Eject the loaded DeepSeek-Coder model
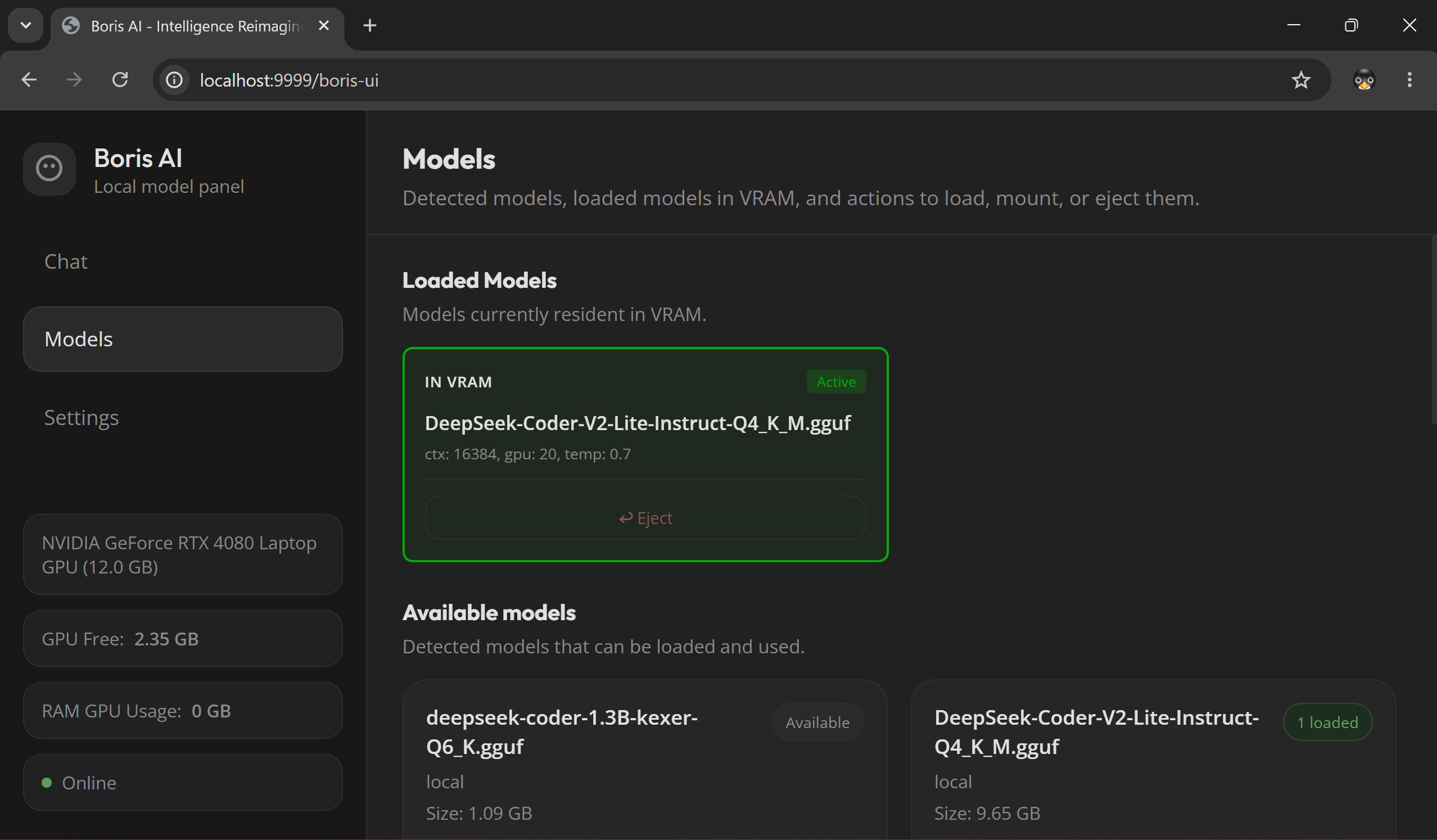The width and height of the screenshot is (1437, 840). [645, 518]
